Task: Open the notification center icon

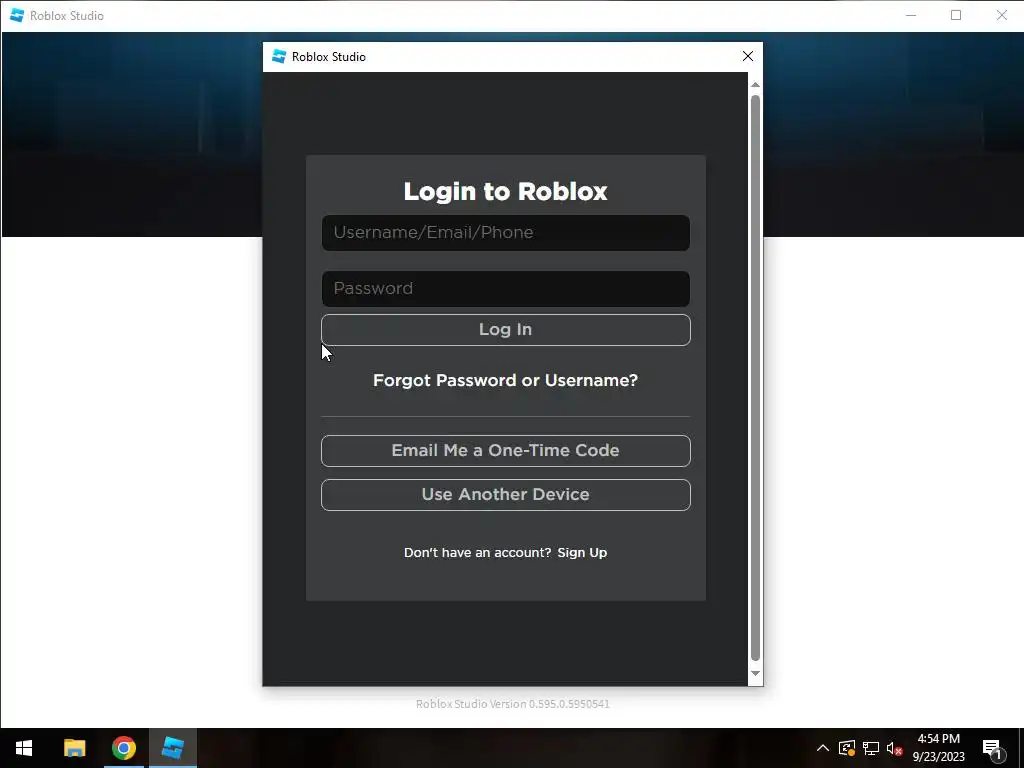Action: point(992,748)
